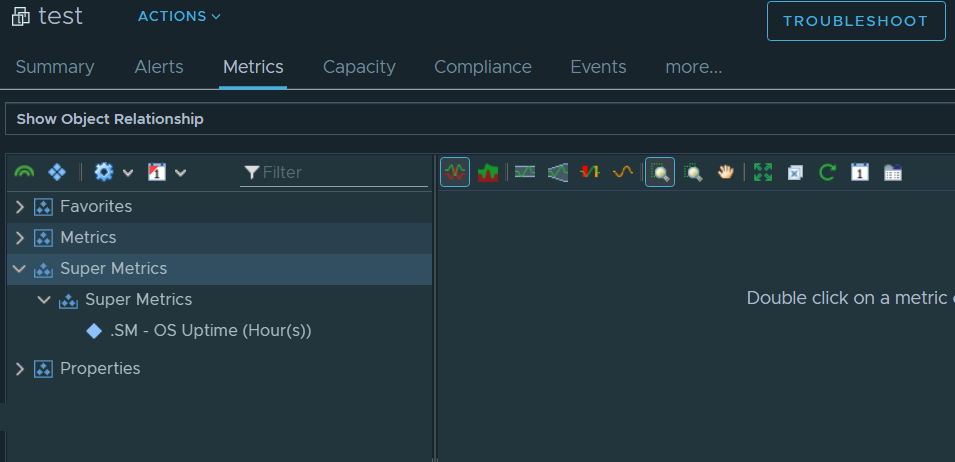Toggle the highlighted zoom view magnifier
The width and height of the screenshot is (955, 462).
[x=660, y=172]
